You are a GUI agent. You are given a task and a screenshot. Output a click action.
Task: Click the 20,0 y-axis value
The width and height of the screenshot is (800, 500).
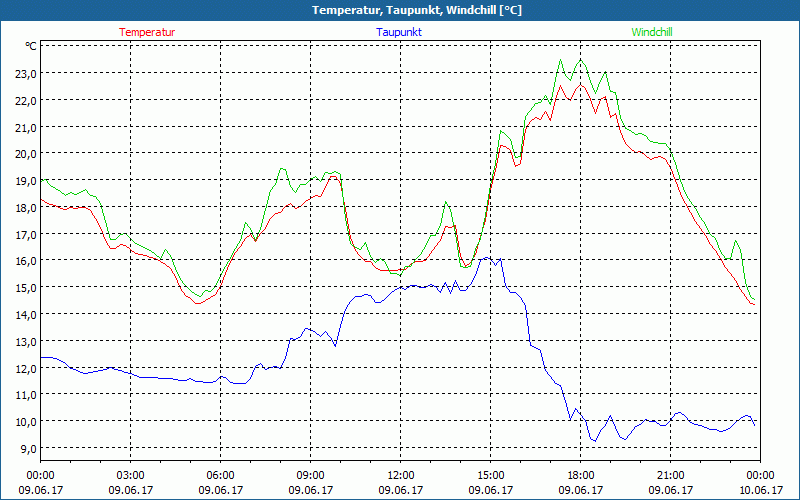25,154
